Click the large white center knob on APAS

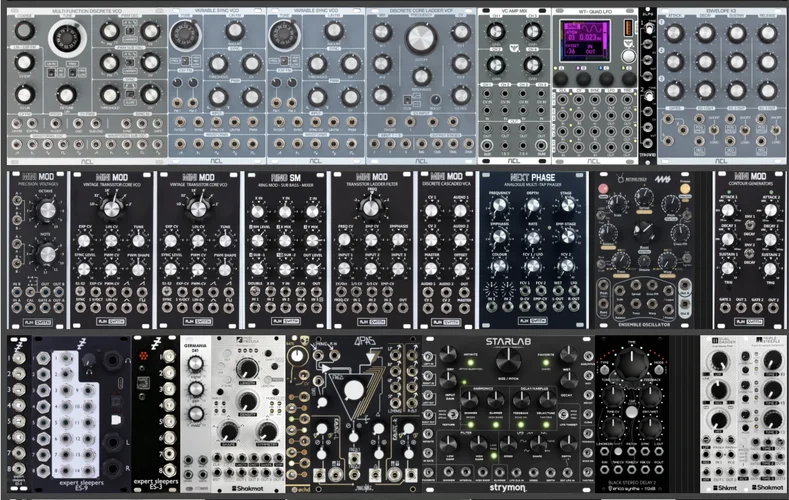[353, 391]
